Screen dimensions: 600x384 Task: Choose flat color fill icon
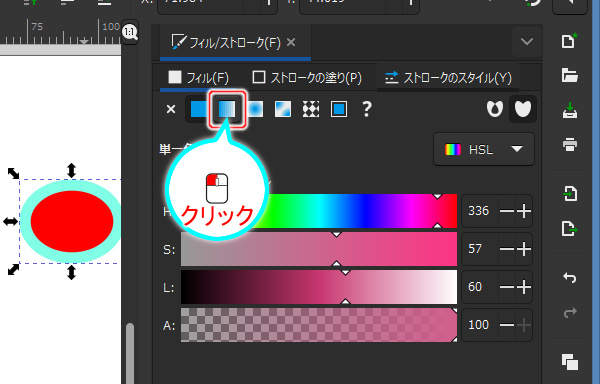[198, 109]
